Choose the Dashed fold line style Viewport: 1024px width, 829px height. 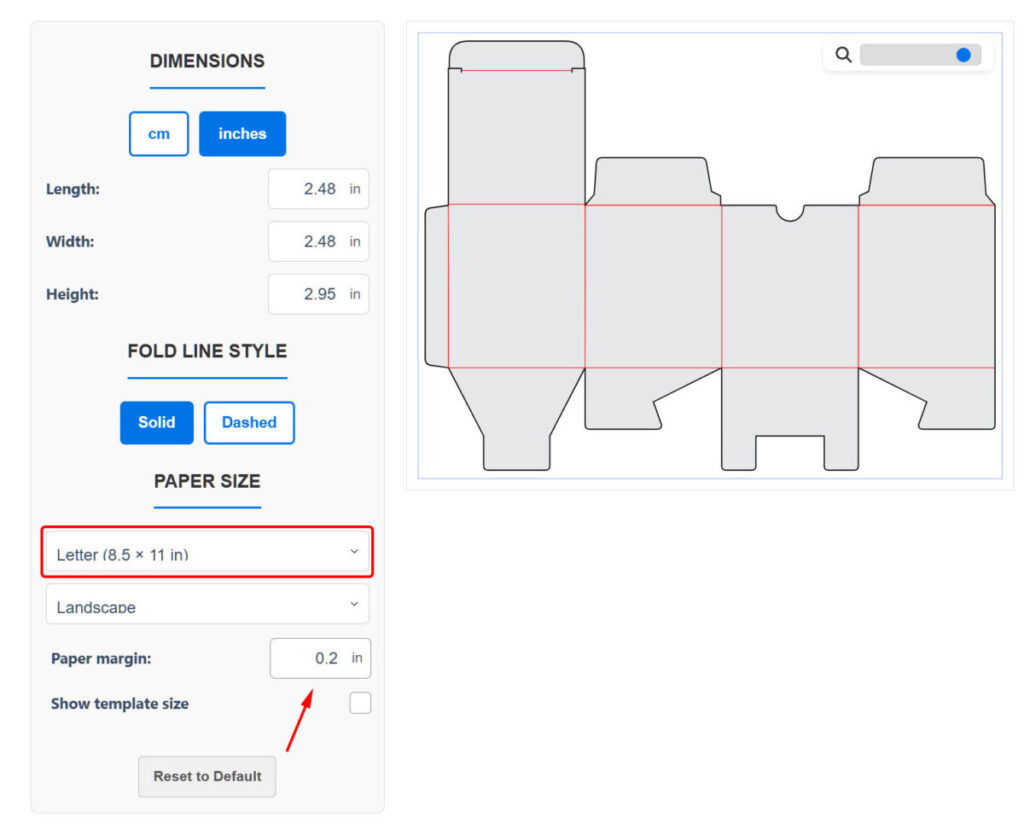click(x=249, y=422)
